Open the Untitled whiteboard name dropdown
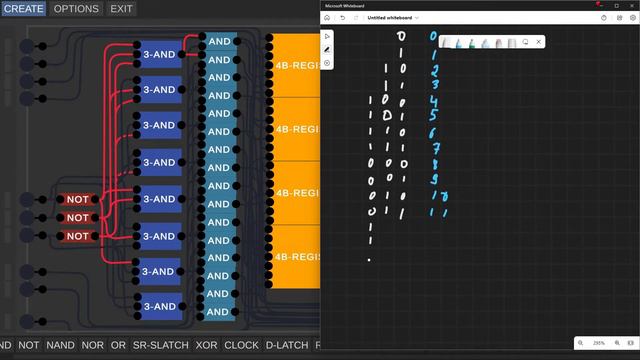Viewport: 640px width, 360px height. tap(417, 18)
